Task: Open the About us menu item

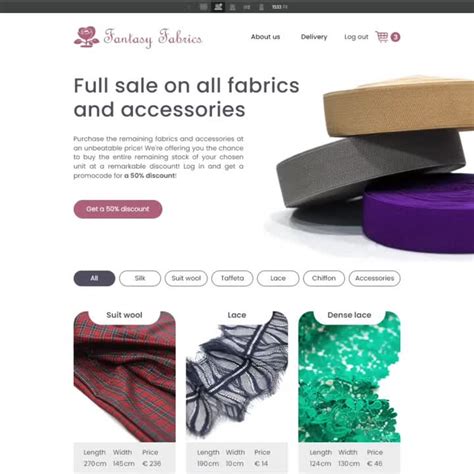Action: 265,37
